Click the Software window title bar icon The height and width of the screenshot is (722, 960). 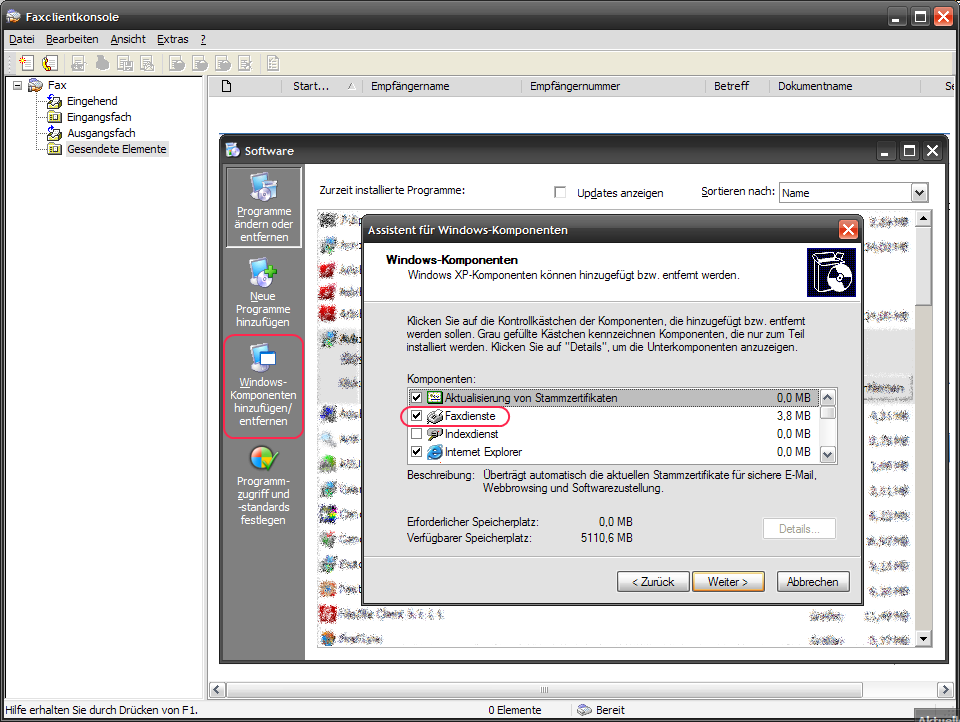[233, 150]
